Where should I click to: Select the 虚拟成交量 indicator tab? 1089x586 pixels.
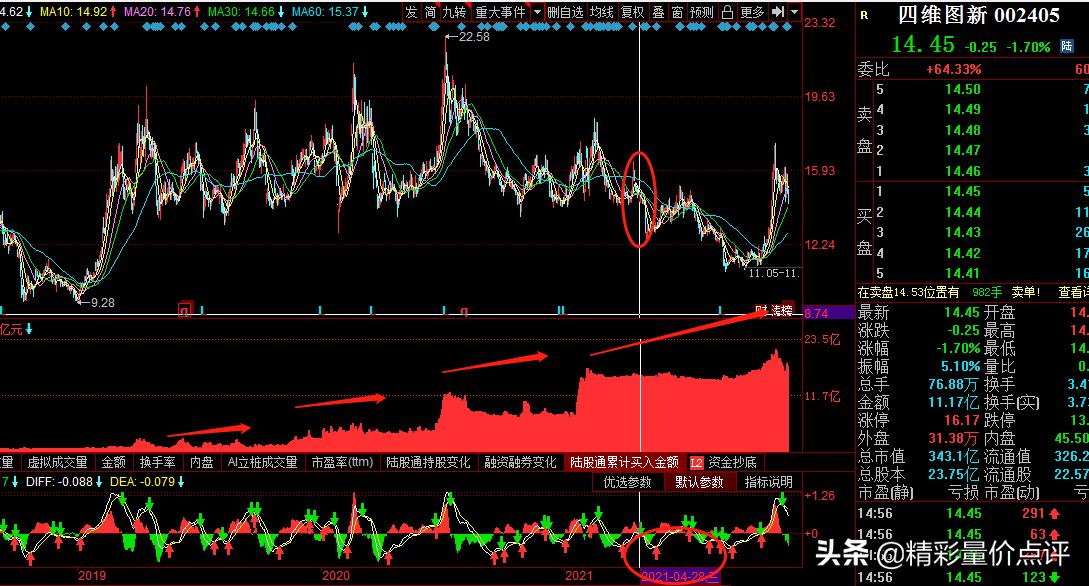coord(58,462)
